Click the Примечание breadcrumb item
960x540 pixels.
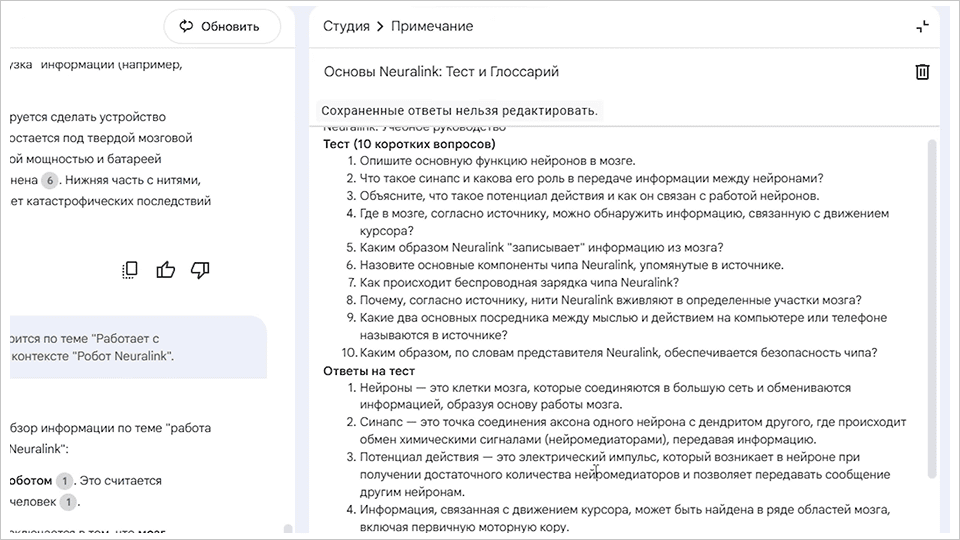(432, 26)
